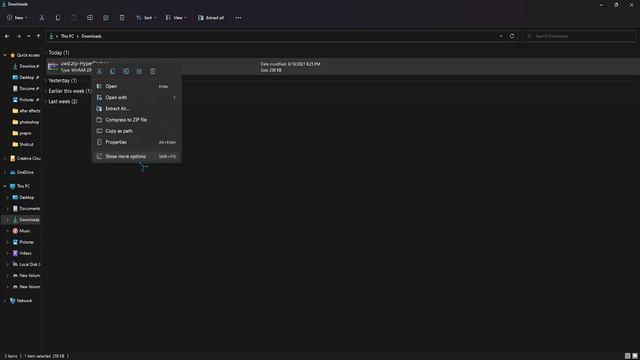Choose Compress to ZIP file
Screen dimensions: 640x360
(x=136, y=120)
